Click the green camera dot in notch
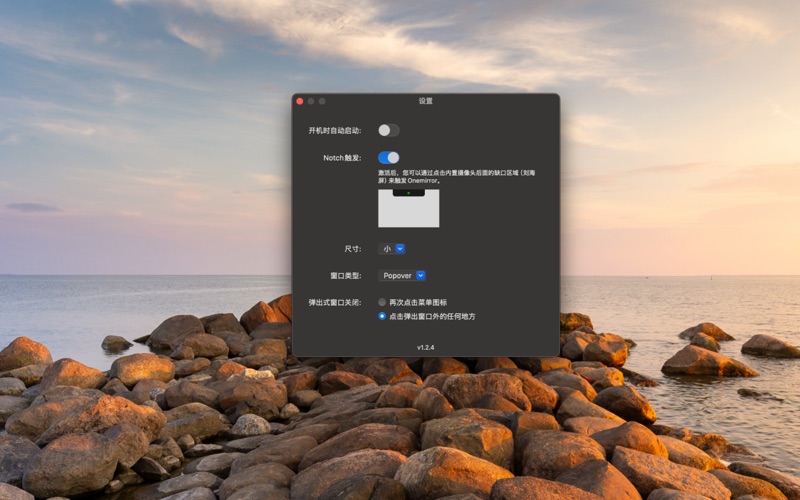Screen dimensions: 800x500 (x=408, y=193)
